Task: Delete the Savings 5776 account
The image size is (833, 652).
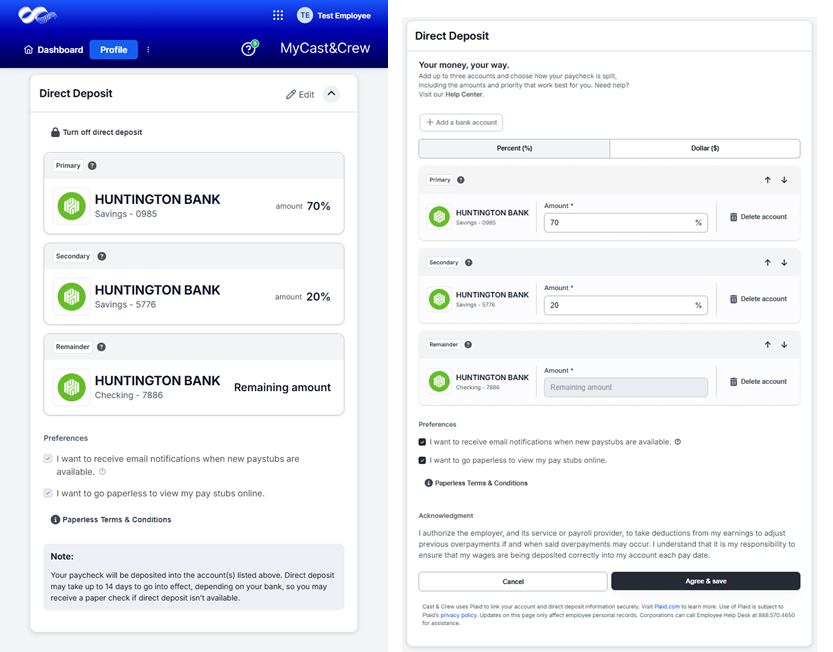Action: coord(758,299)
